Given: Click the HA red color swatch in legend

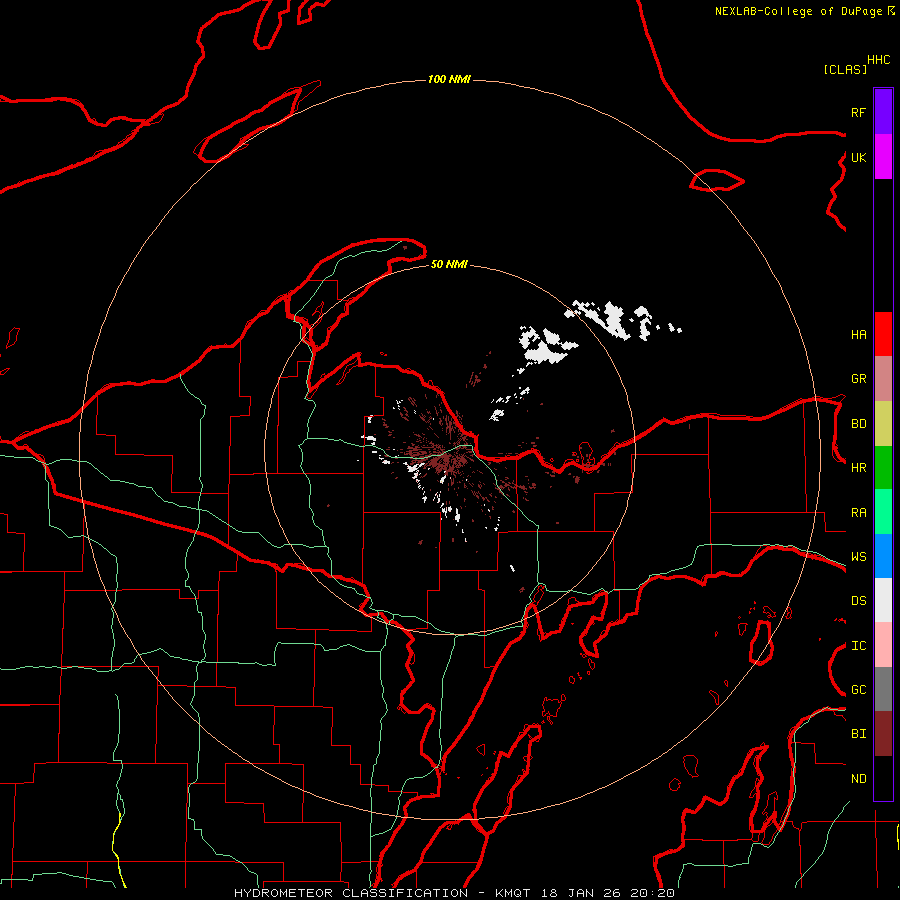Looking at the screenshot, I should [x=883, y=334].
